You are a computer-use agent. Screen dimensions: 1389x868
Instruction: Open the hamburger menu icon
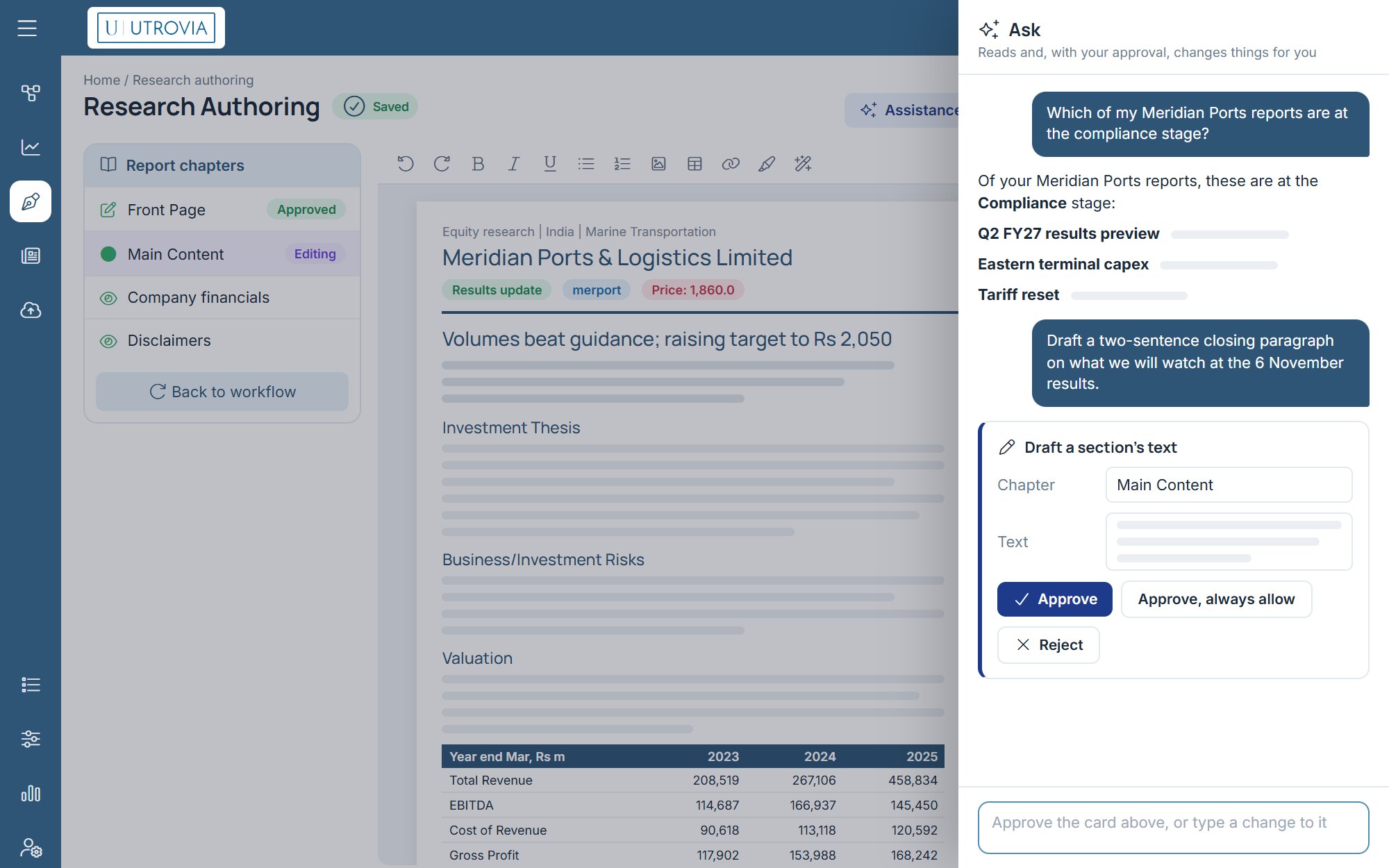[27, 28]
